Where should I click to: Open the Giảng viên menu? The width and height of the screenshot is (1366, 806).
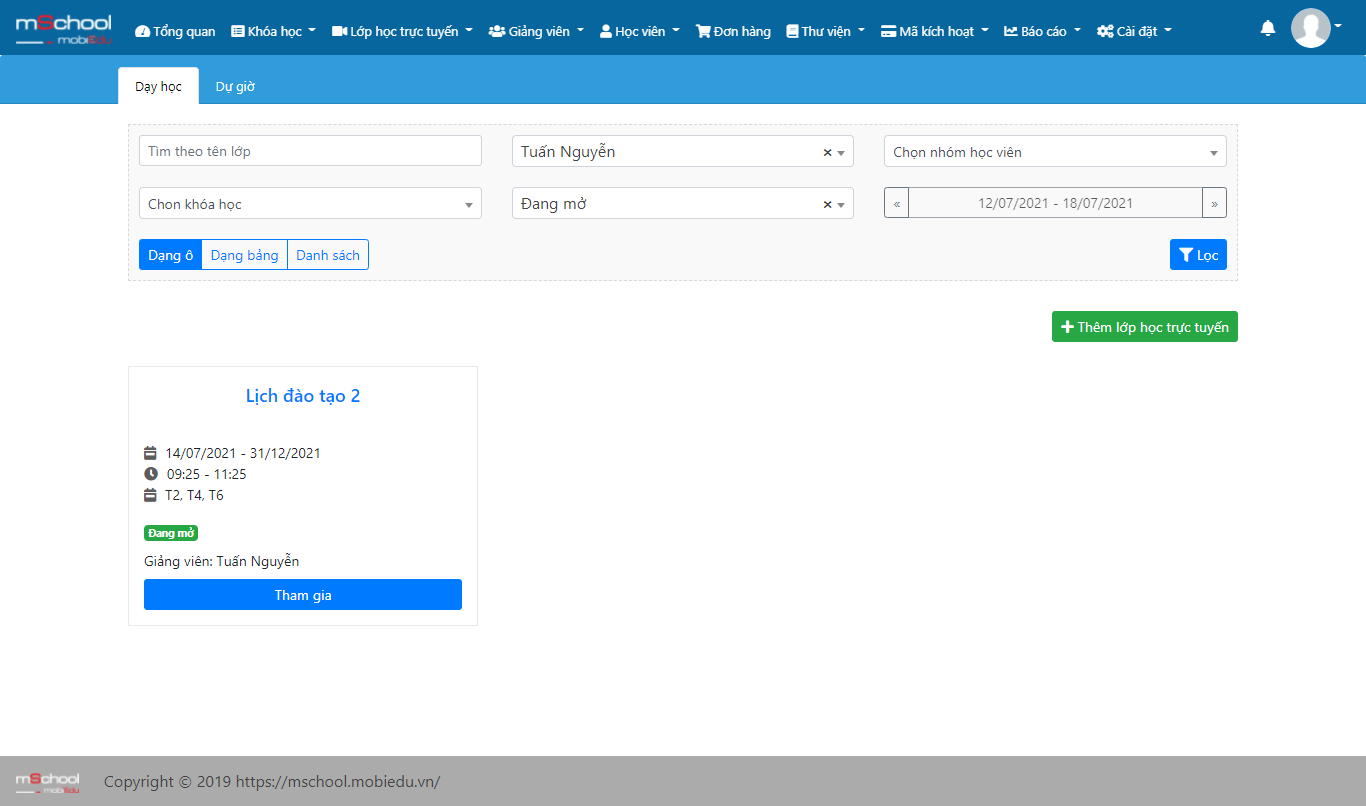(536, 31)
